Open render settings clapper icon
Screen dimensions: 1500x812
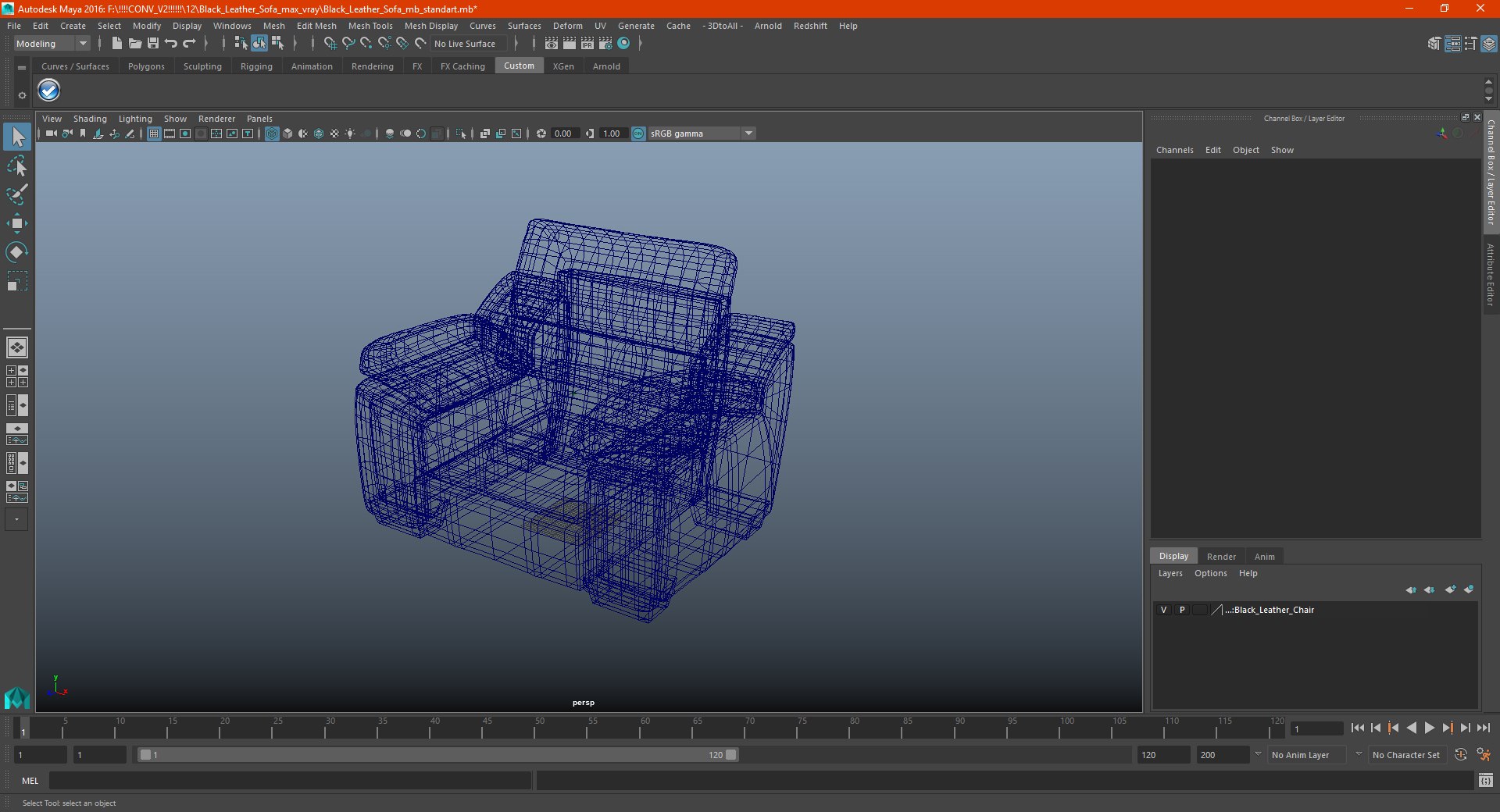click(605, 44)
